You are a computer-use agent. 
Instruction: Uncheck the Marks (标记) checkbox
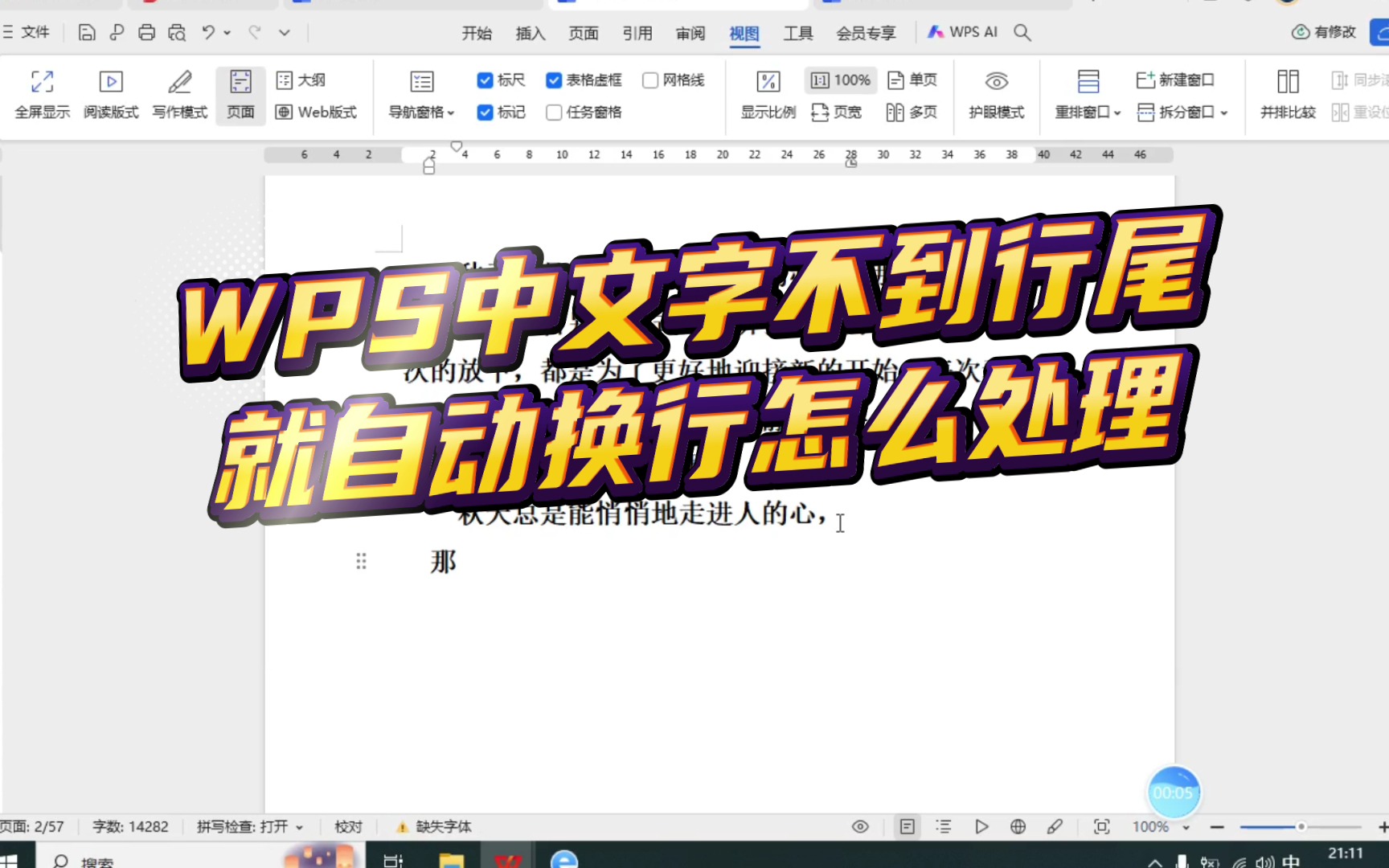pyautogui.click(x=485, y=113)
